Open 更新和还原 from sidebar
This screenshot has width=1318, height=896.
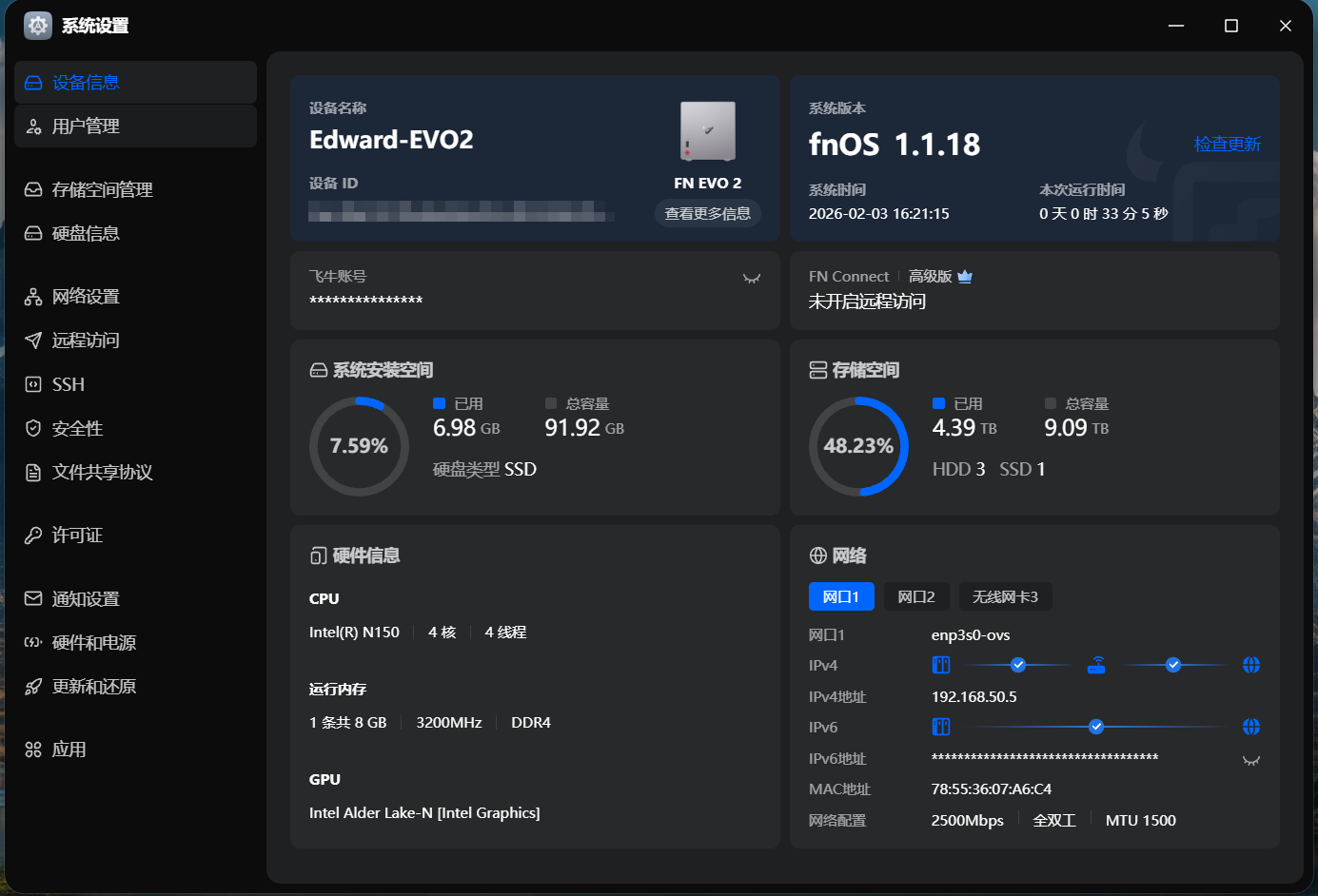point(93,687)
